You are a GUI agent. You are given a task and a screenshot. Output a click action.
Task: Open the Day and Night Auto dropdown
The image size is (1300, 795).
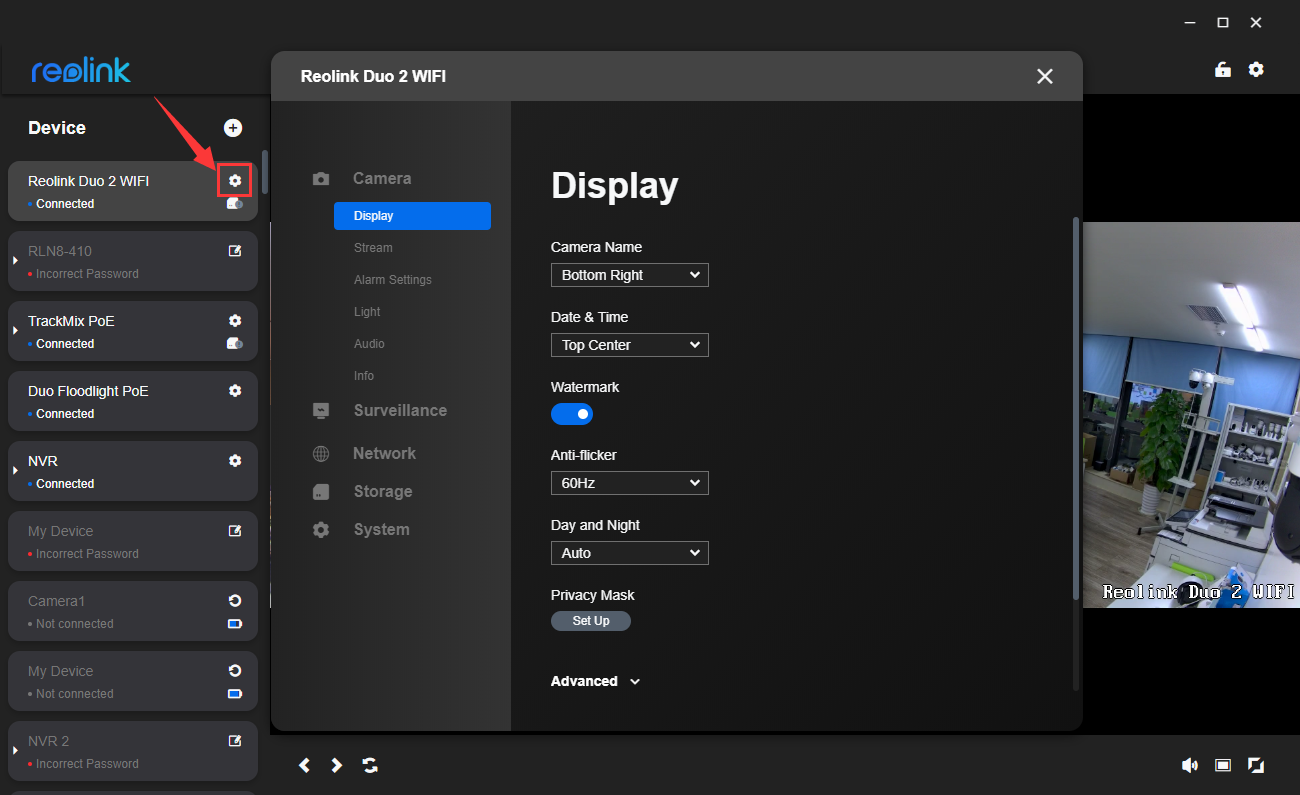click(x=630, y=553)
